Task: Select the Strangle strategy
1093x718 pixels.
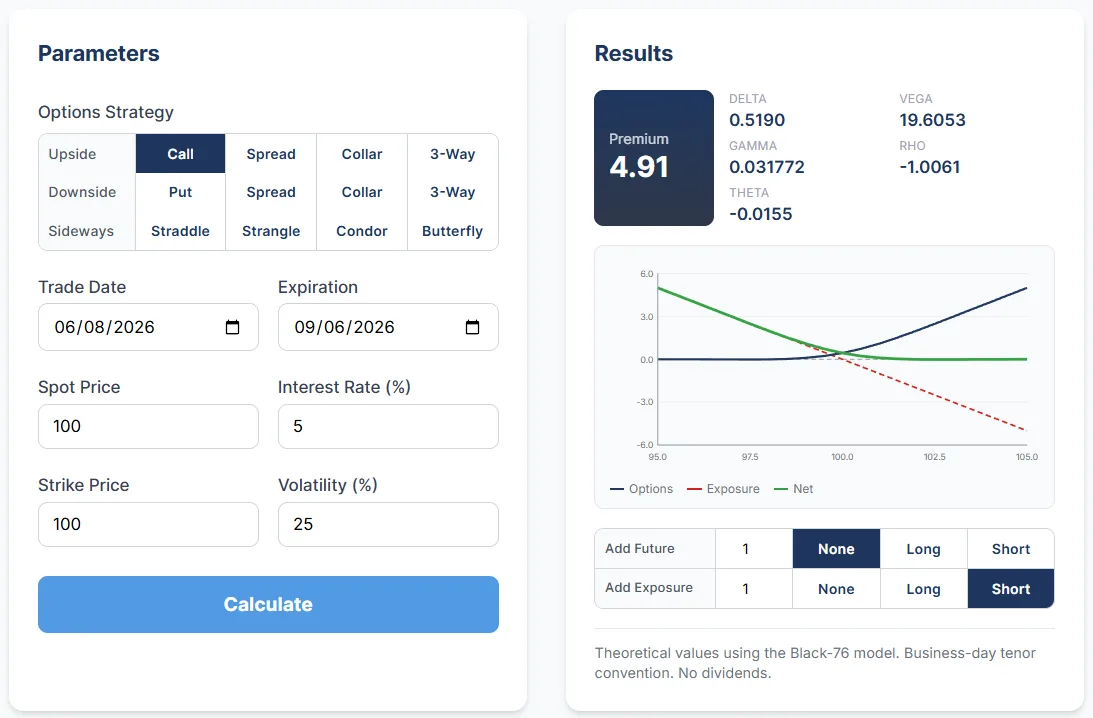Action: 271,231
